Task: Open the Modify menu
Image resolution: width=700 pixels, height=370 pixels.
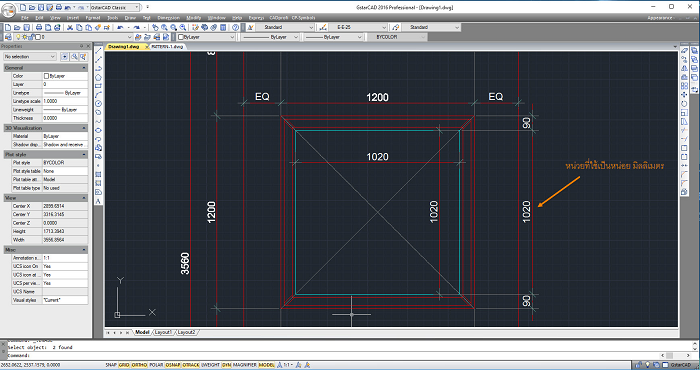Action: (x=193, y=18)
